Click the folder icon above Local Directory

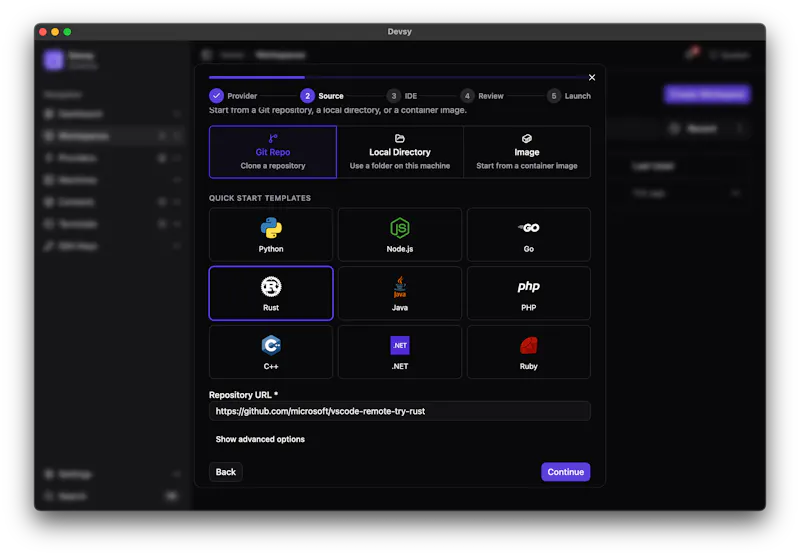point(399,138)
